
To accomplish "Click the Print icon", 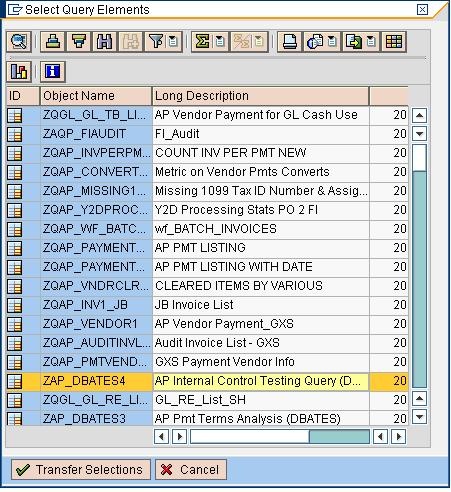I will coord(290,42).
